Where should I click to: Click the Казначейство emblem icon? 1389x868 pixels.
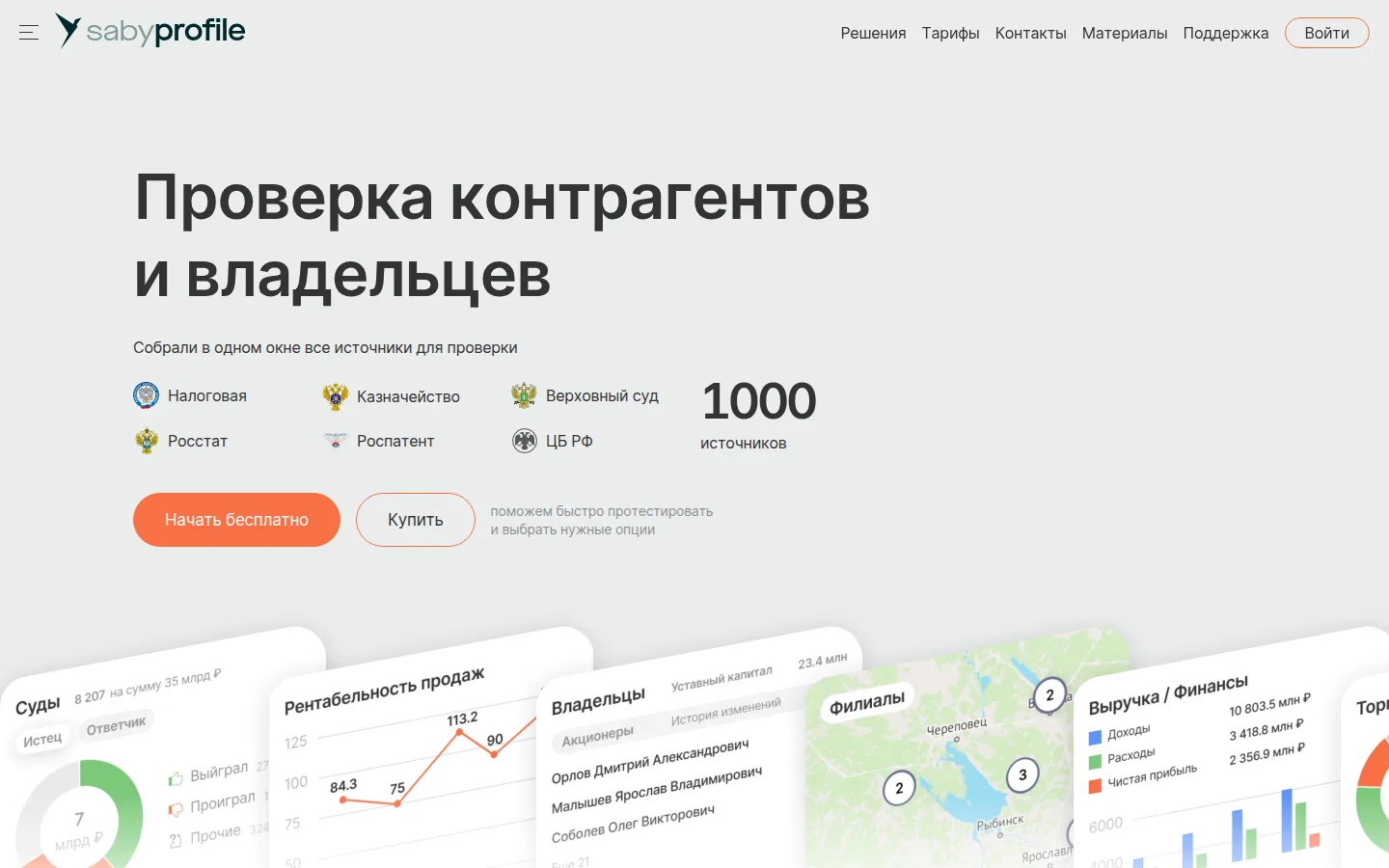pos(335,396)
